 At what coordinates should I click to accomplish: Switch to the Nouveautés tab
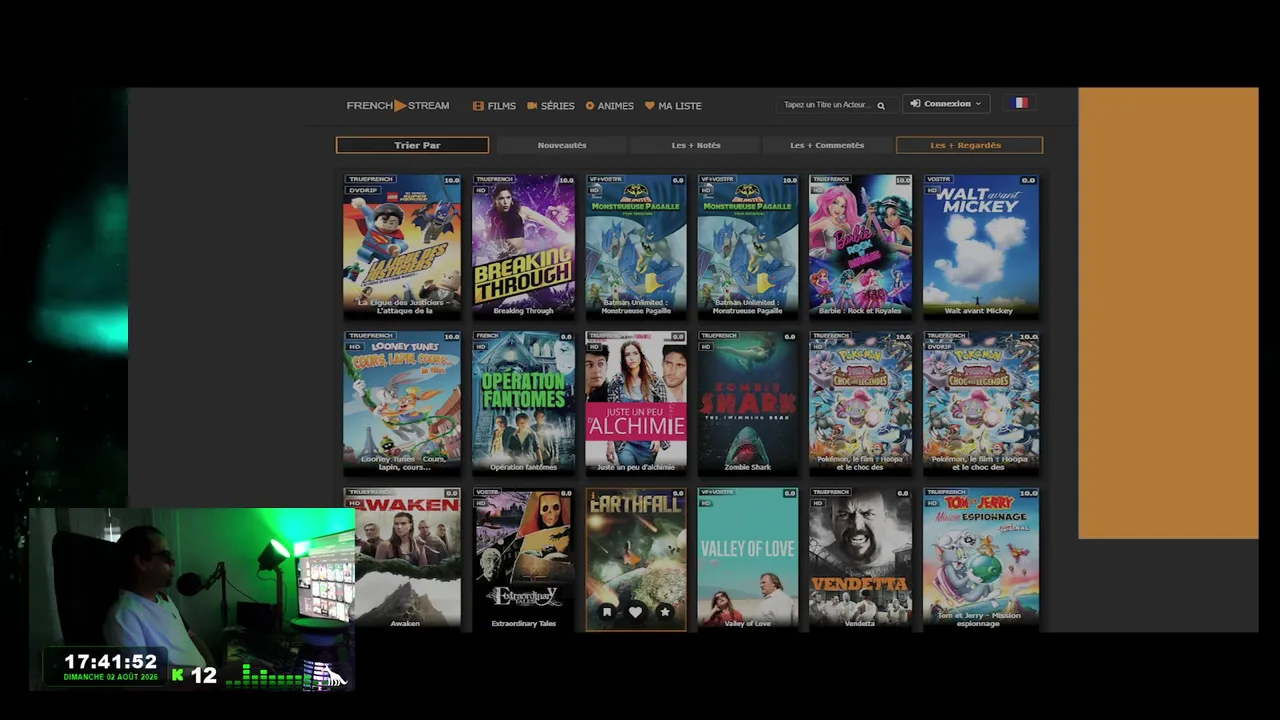pyautogui.click(x=562, y=145)
